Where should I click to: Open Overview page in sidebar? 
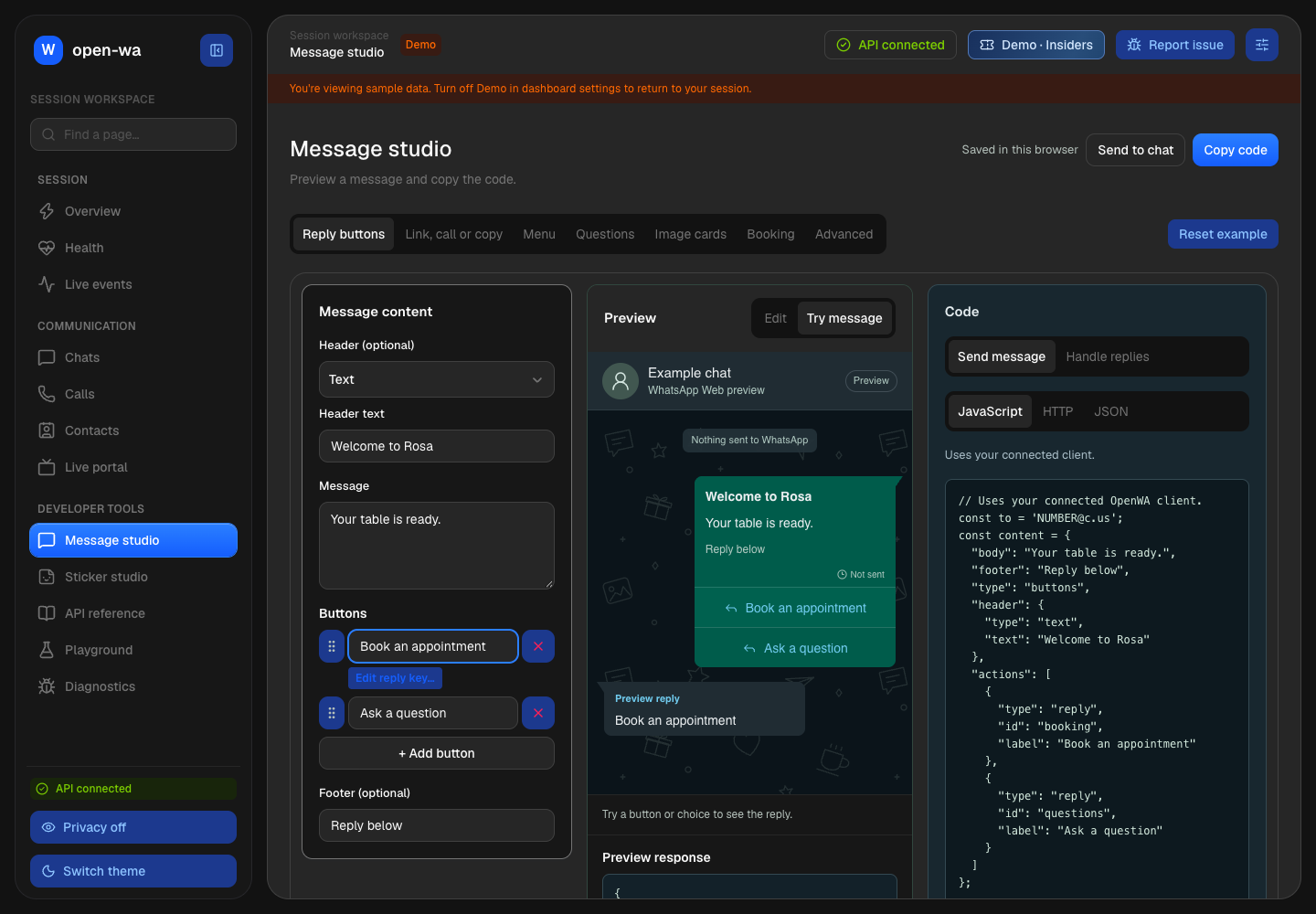133,211
